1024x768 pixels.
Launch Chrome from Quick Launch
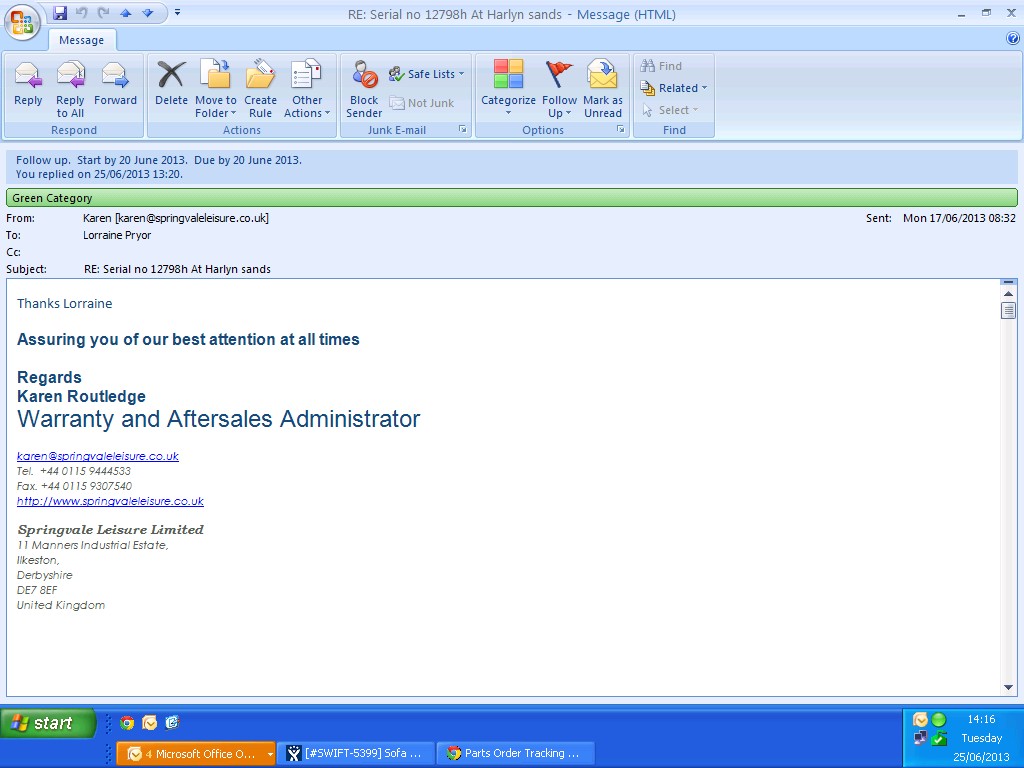pyautogui.click(x=127, y=722)
